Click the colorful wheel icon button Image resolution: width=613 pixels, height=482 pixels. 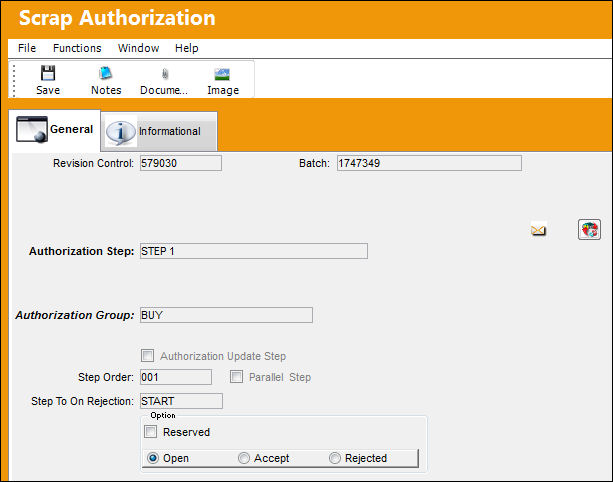(x=589, y=229)
